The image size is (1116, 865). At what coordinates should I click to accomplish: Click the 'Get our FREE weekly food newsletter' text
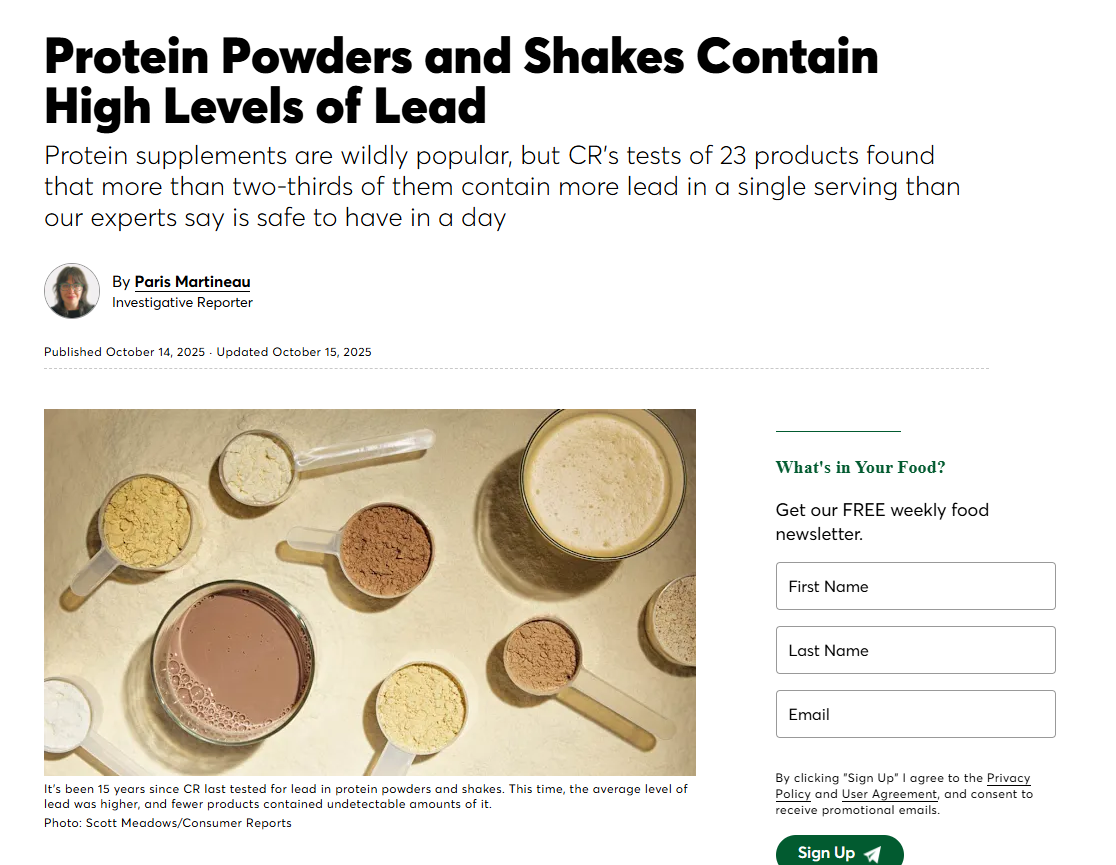pyautogui.click(x=883, y=522)
